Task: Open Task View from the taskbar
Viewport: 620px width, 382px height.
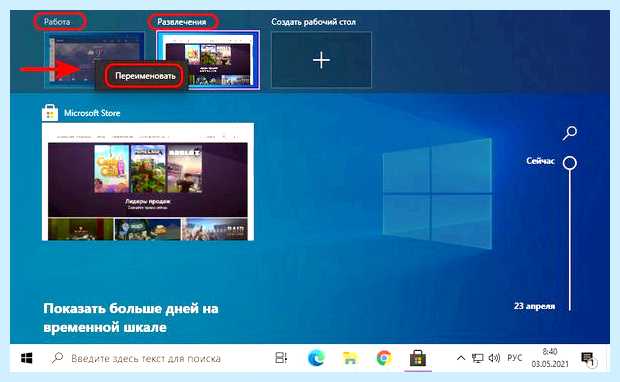Action: coord(281,358)
